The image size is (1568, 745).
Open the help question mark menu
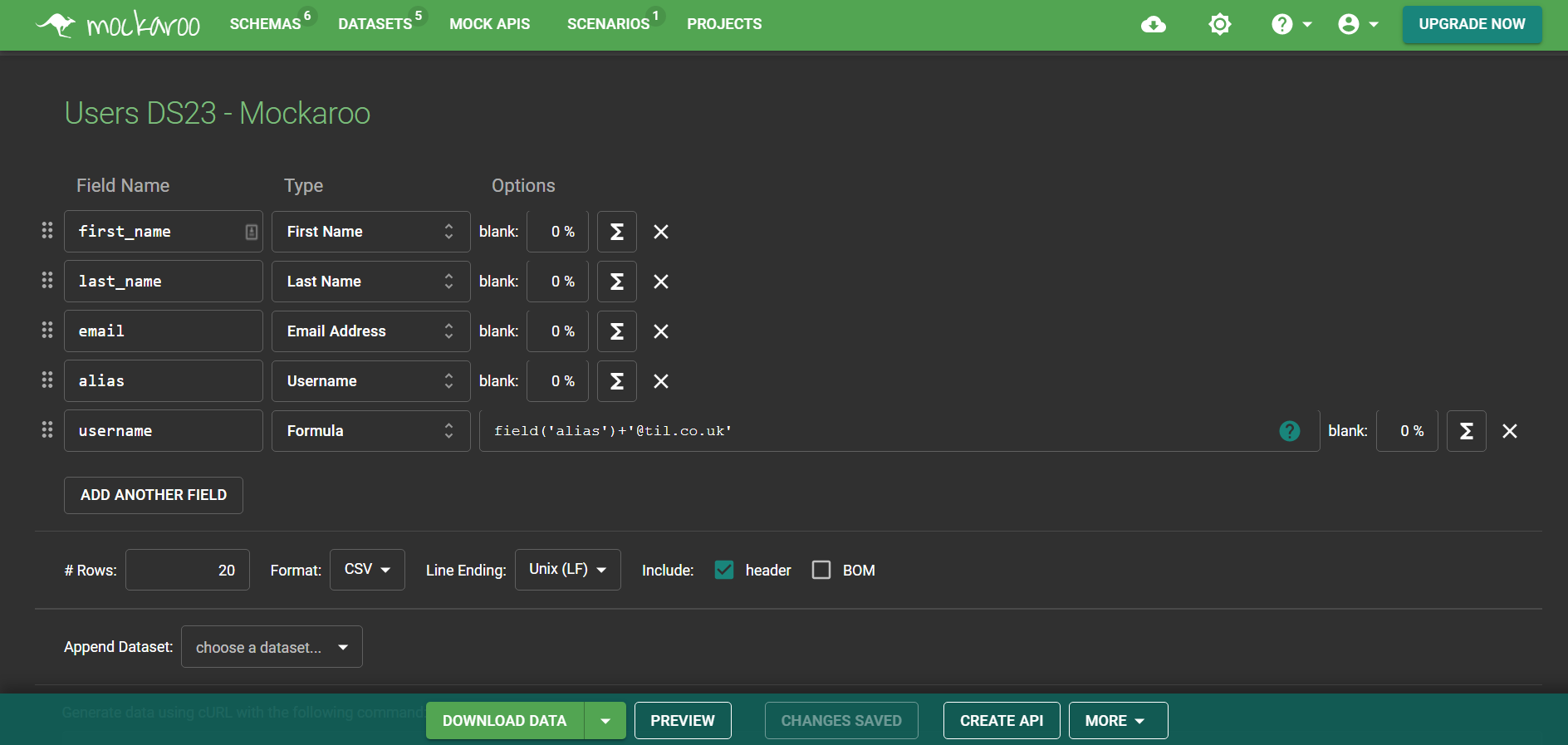pos(1291,24)
